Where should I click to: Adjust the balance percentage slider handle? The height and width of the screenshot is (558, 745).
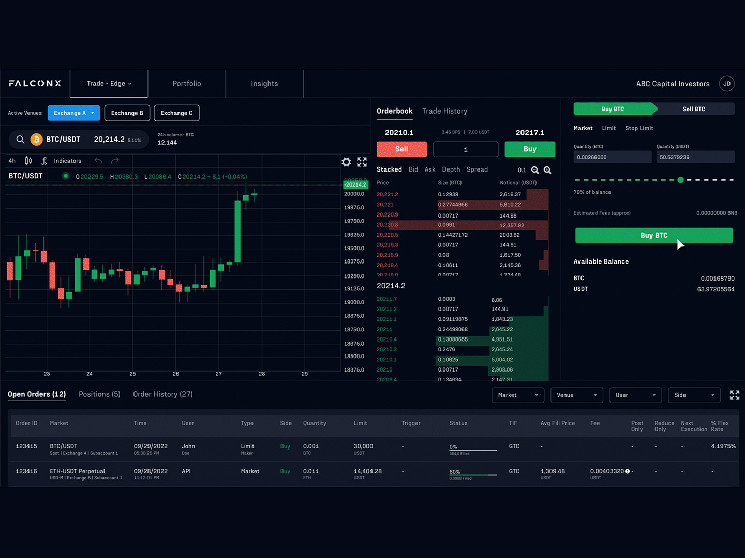(x=680, y=180)
